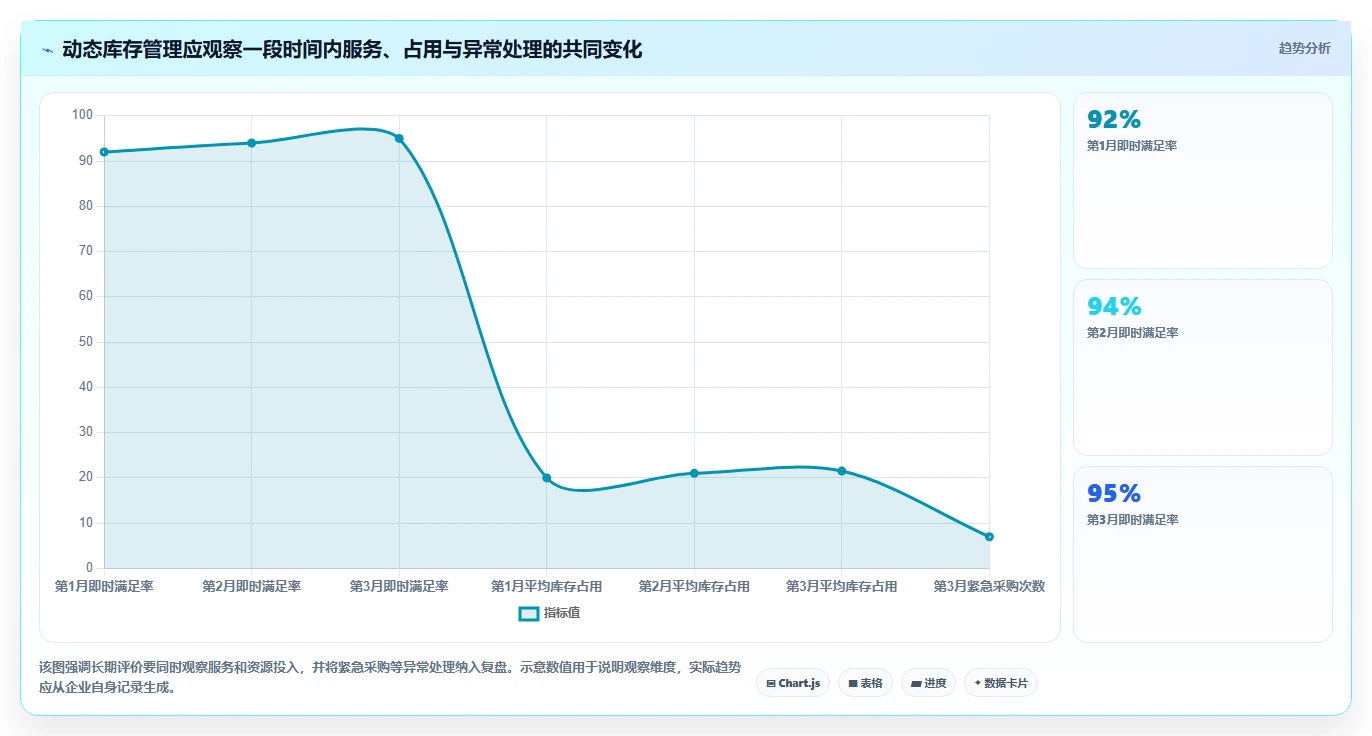Click card caption 第3月即时满足率 under 95%

[x=1132, y=520]
